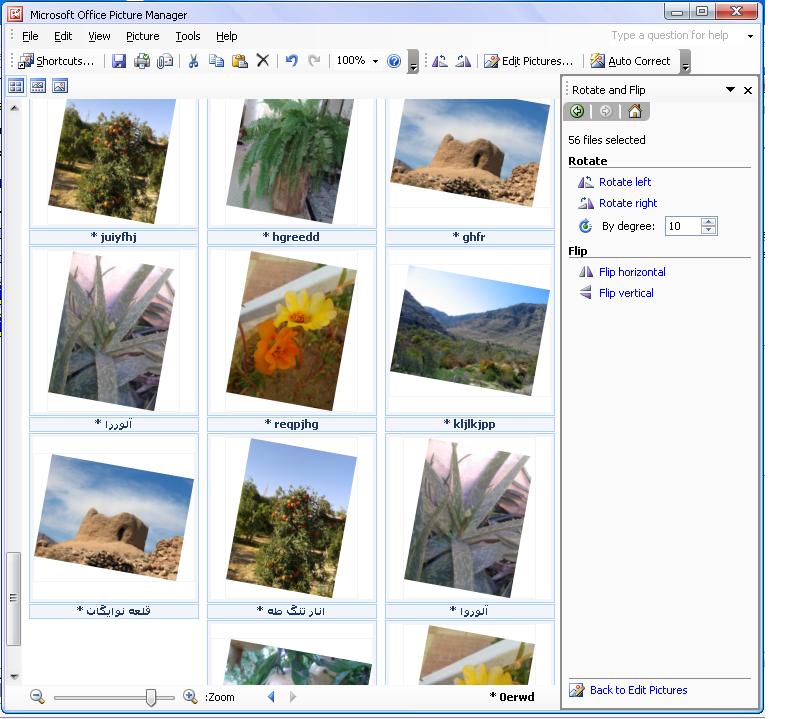Click the Rotate right link
786x719 pixels.
(628, 203)
